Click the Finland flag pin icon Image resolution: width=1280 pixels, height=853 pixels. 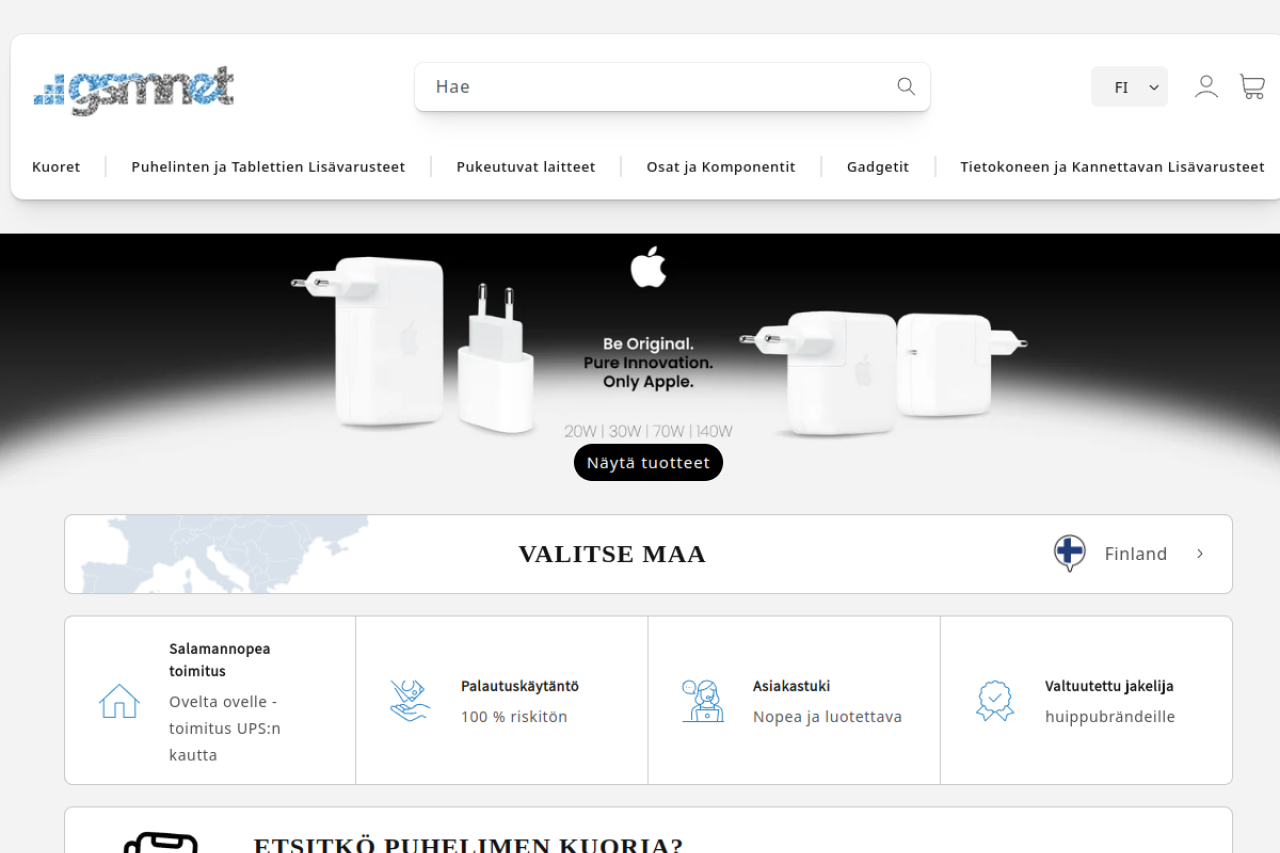[1070, 553]
